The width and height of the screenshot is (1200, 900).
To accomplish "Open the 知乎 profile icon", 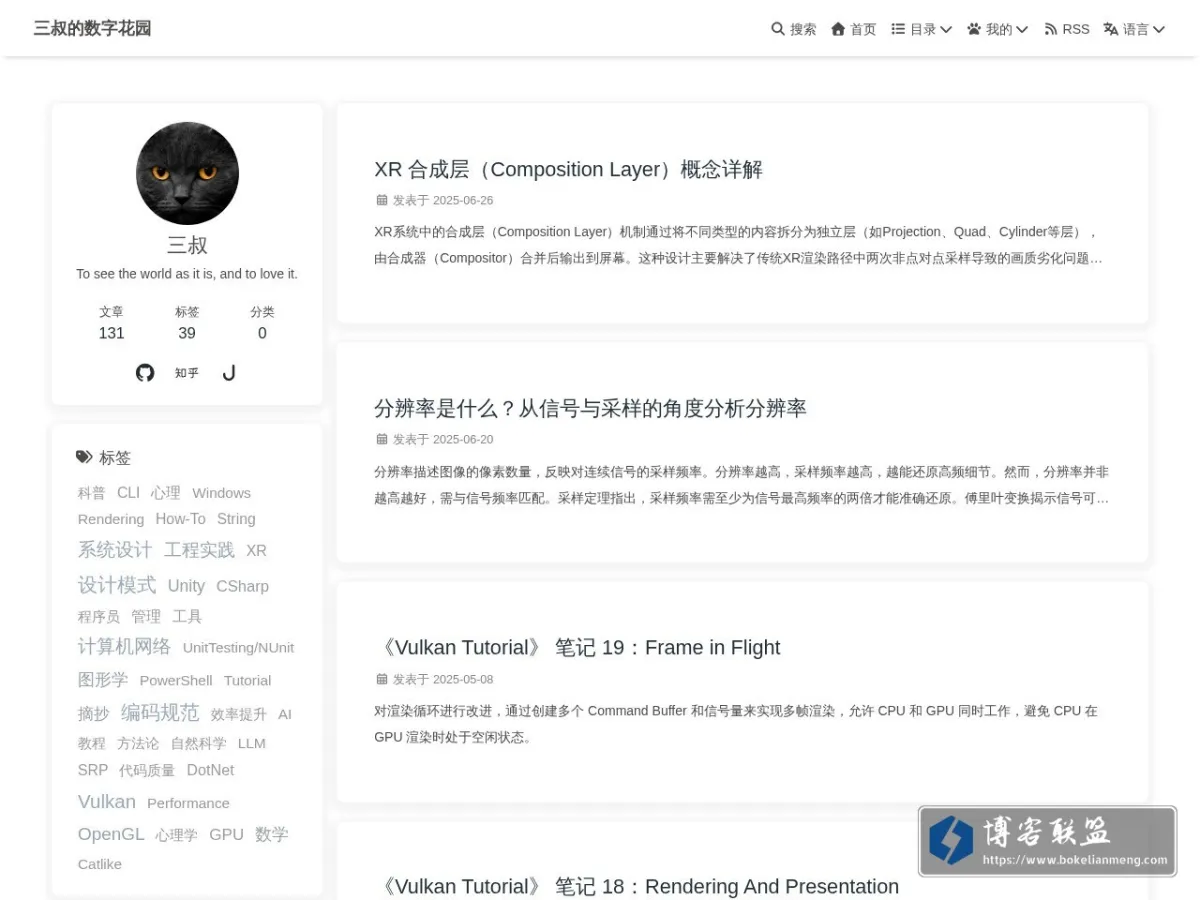I will (x=187, y=372).
